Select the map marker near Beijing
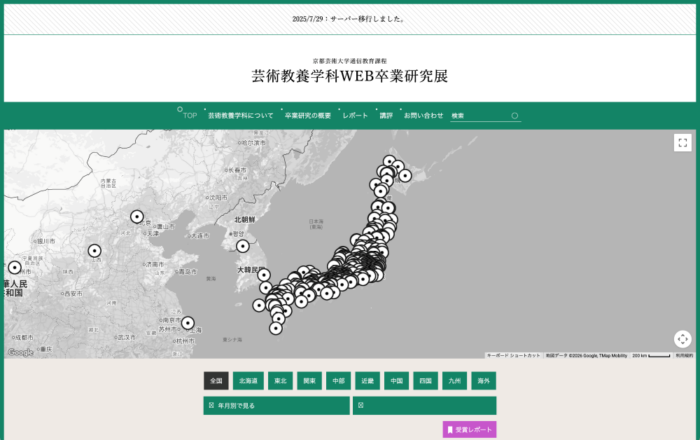Viewport: 700px width, 440px height. [x=137, y=217]
